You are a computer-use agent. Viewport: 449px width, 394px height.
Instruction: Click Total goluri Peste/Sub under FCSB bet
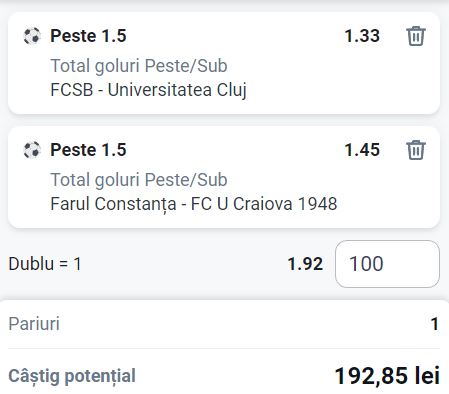coord(139,66)
